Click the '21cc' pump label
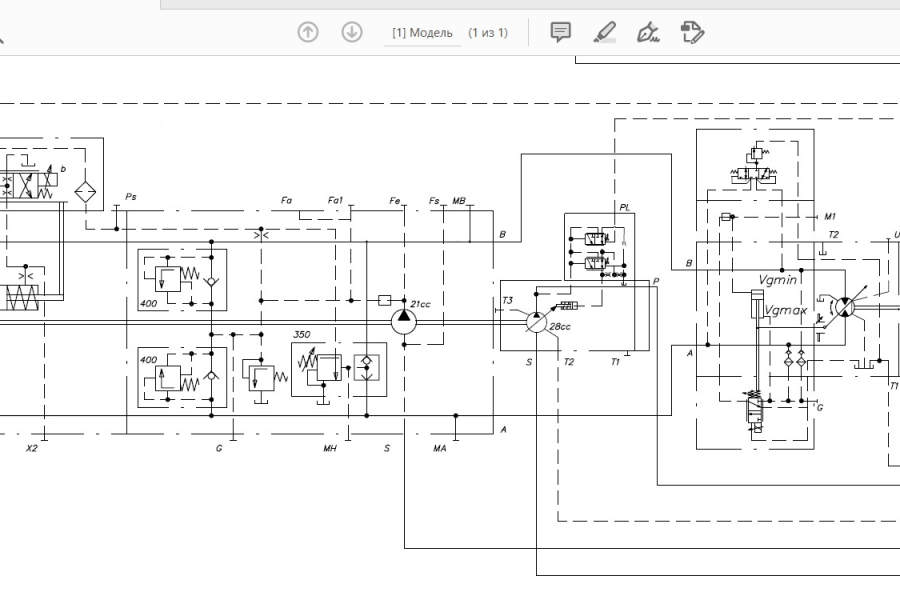Screen dimensions: 900x600 (420, 304)
